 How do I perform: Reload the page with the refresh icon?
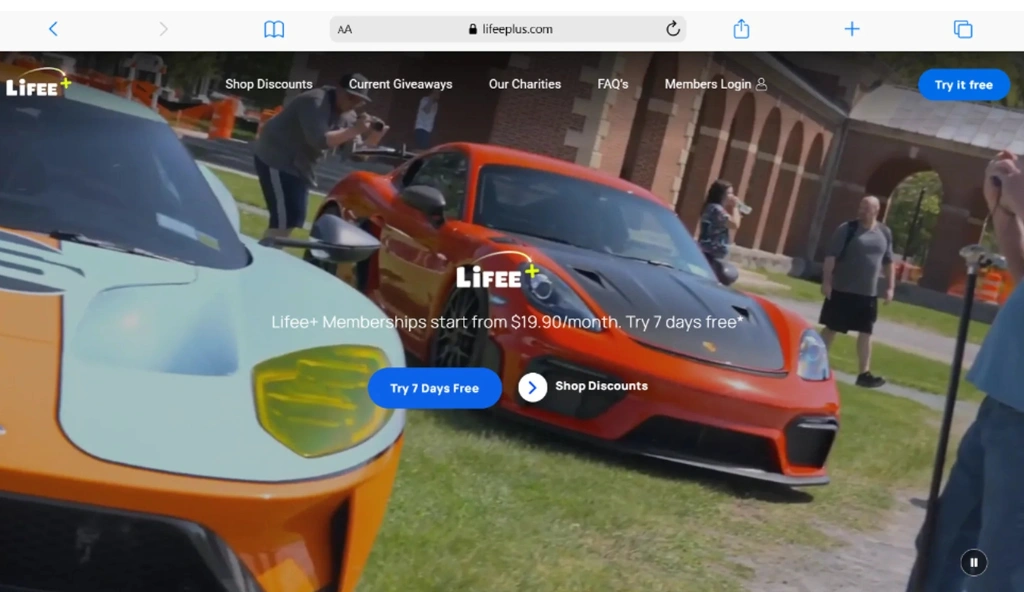coord(673,29)
